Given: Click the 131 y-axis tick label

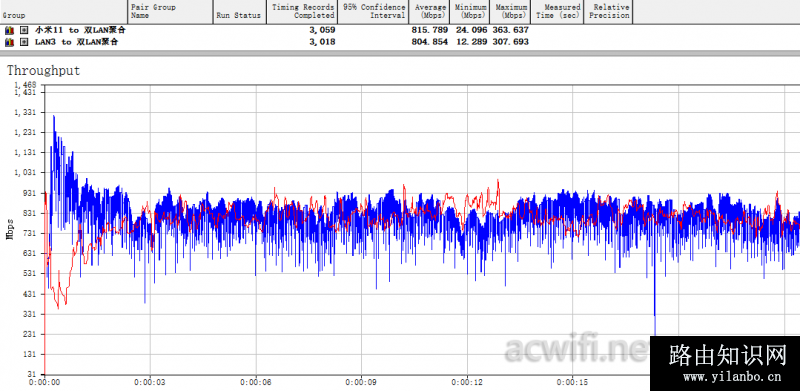Looking at the screenshot, I should tap(30, 354).
